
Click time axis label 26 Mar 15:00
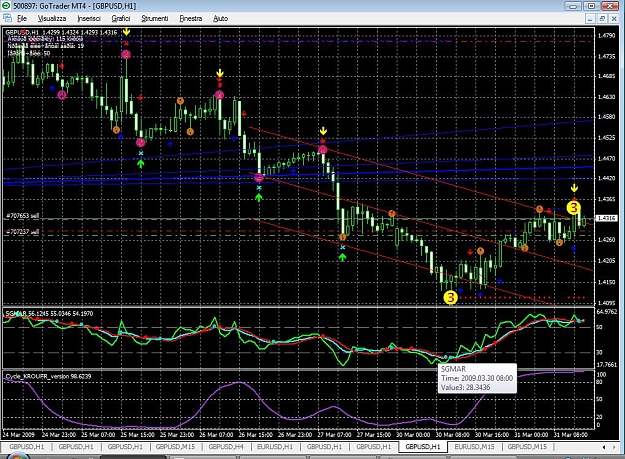pos(256,435)
